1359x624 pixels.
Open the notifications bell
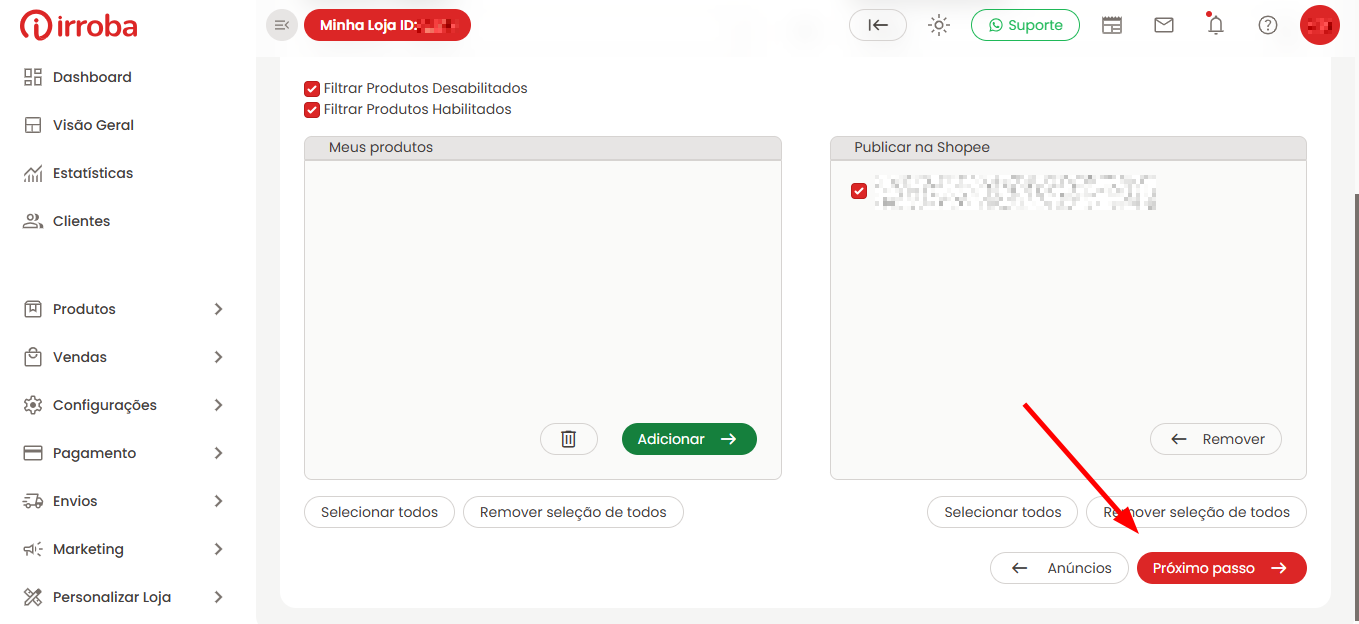pos(1216,25)
